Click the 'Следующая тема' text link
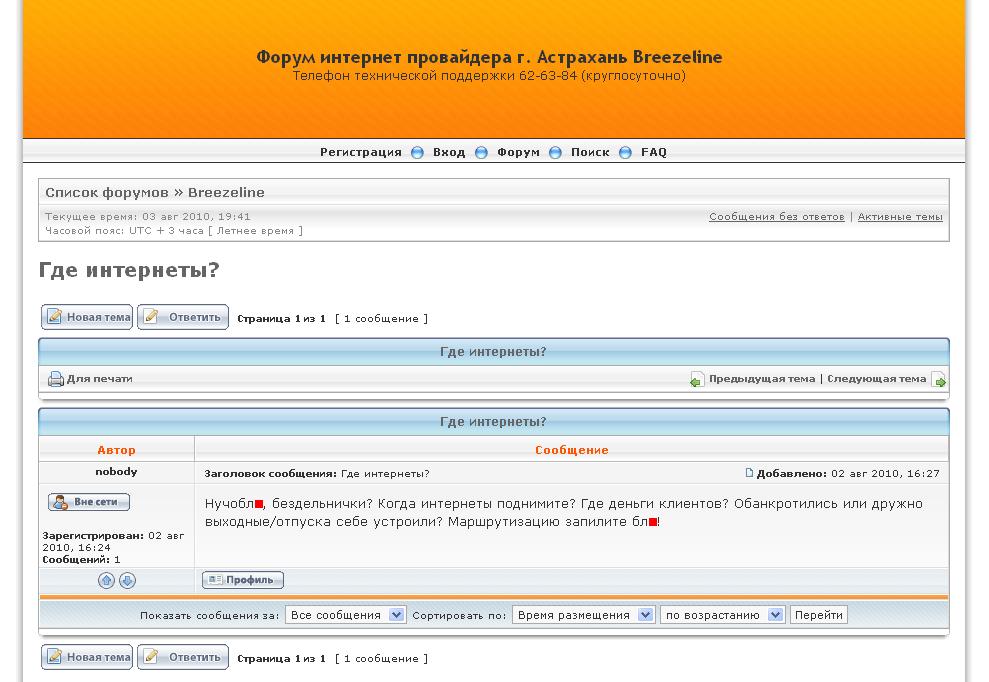Screen dimensions: 989x682 click(877, 379)
